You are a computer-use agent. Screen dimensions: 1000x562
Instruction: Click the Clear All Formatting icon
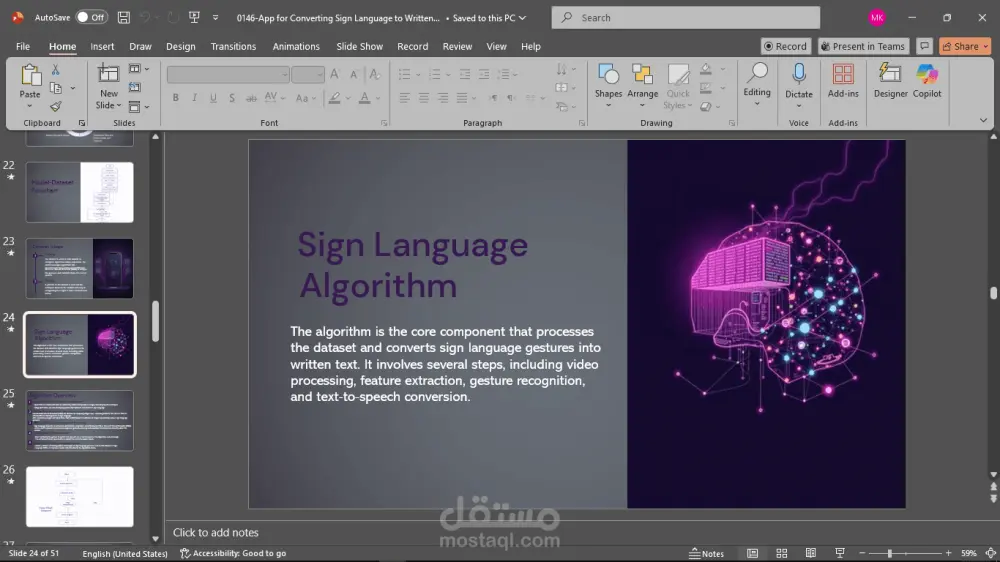pyautogui.click(x=375, y=75)
